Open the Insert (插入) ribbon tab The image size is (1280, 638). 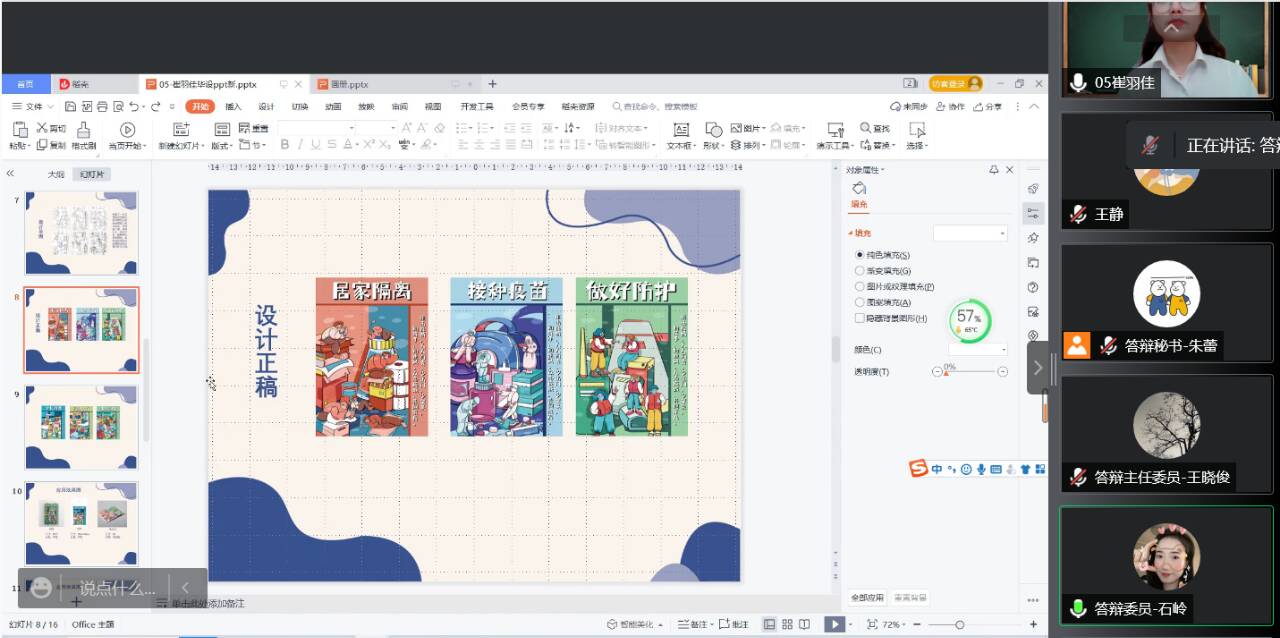coord(233,107)
